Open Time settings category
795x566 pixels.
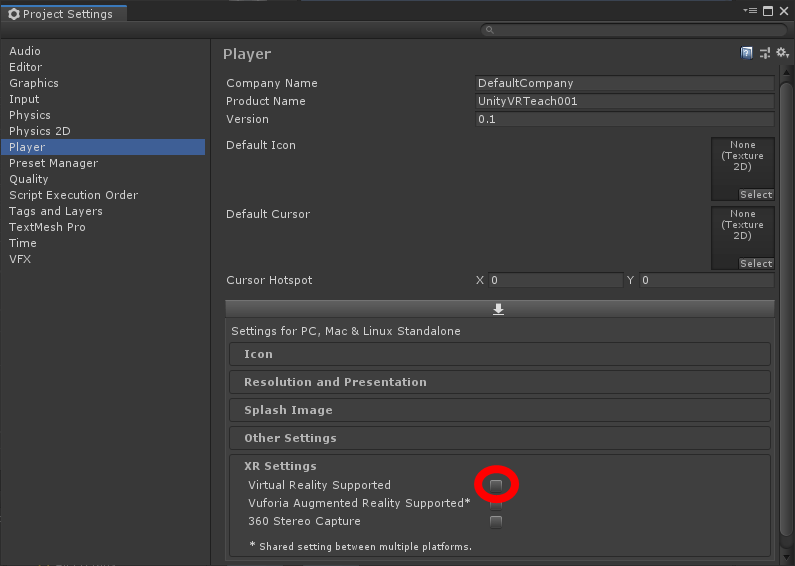coord(103,243)
